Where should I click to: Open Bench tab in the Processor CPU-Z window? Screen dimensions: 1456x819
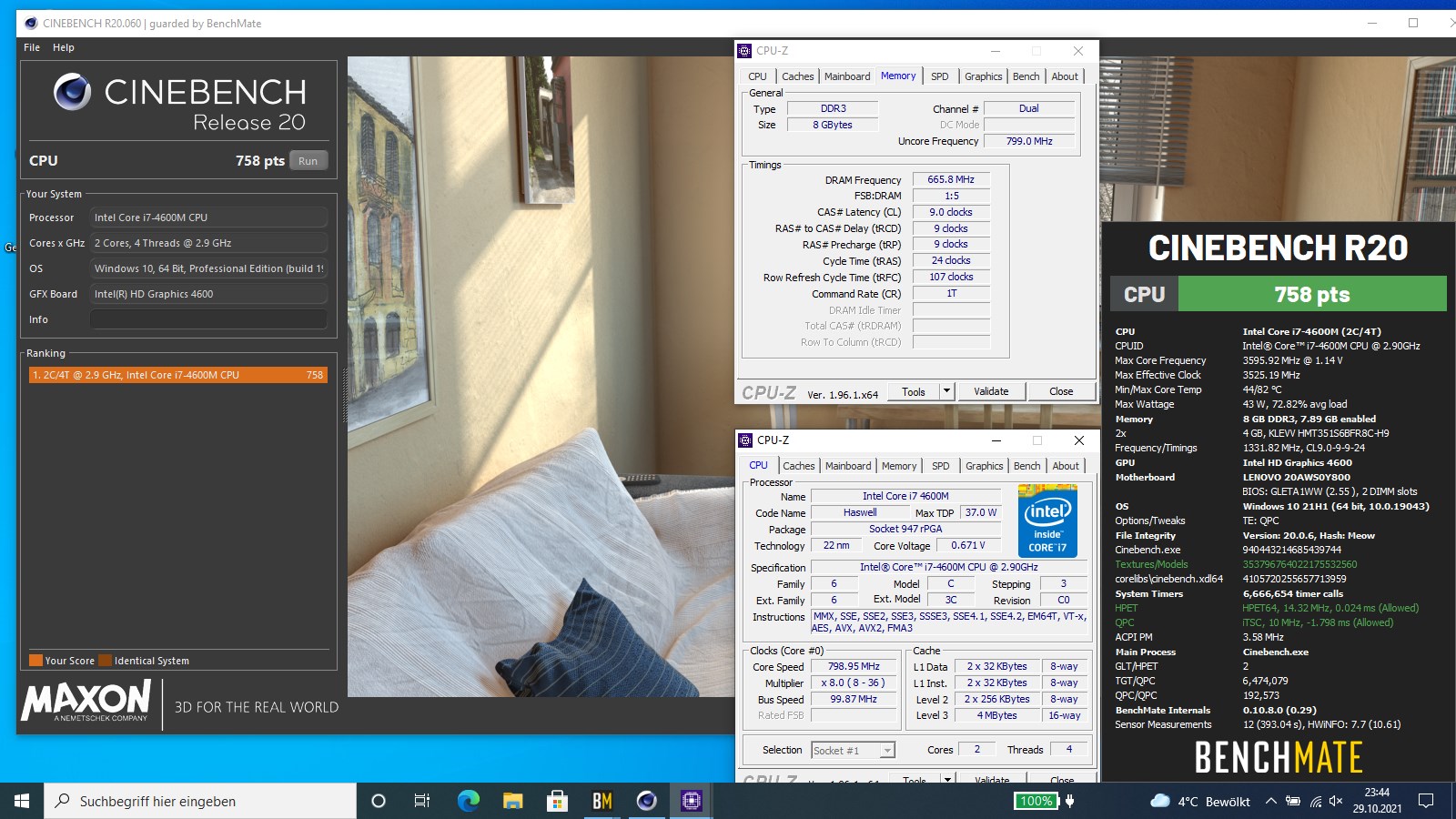(1026, 466)
